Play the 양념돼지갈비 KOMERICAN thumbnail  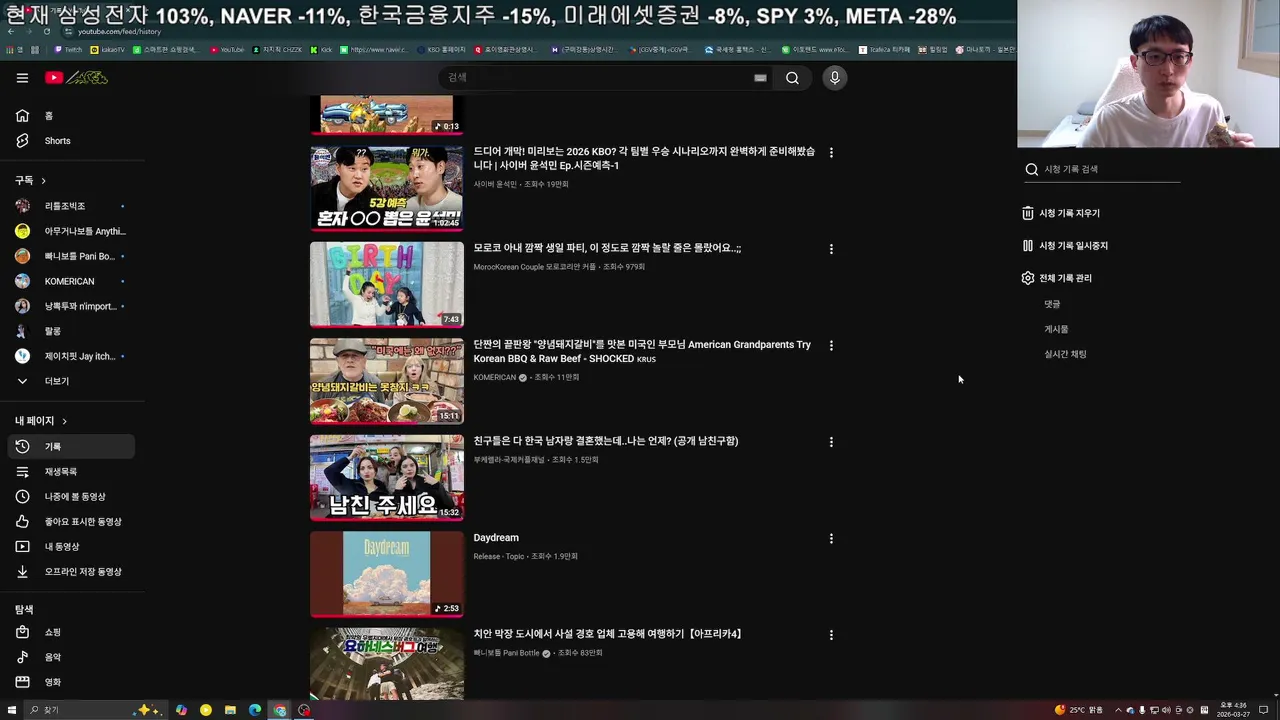[x=387, y=381]
